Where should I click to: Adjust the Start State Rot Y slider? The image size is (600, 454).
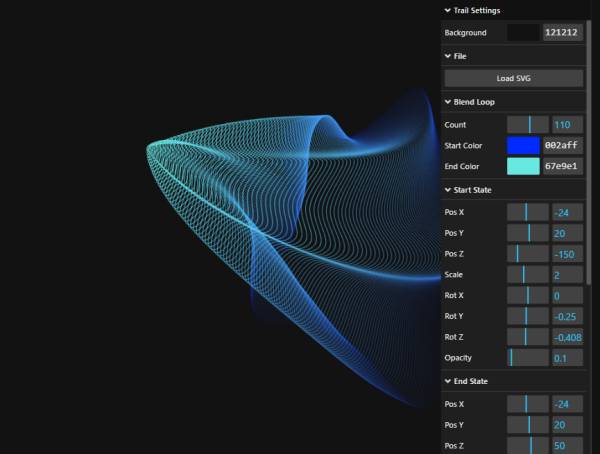click(x=527, y=316)
